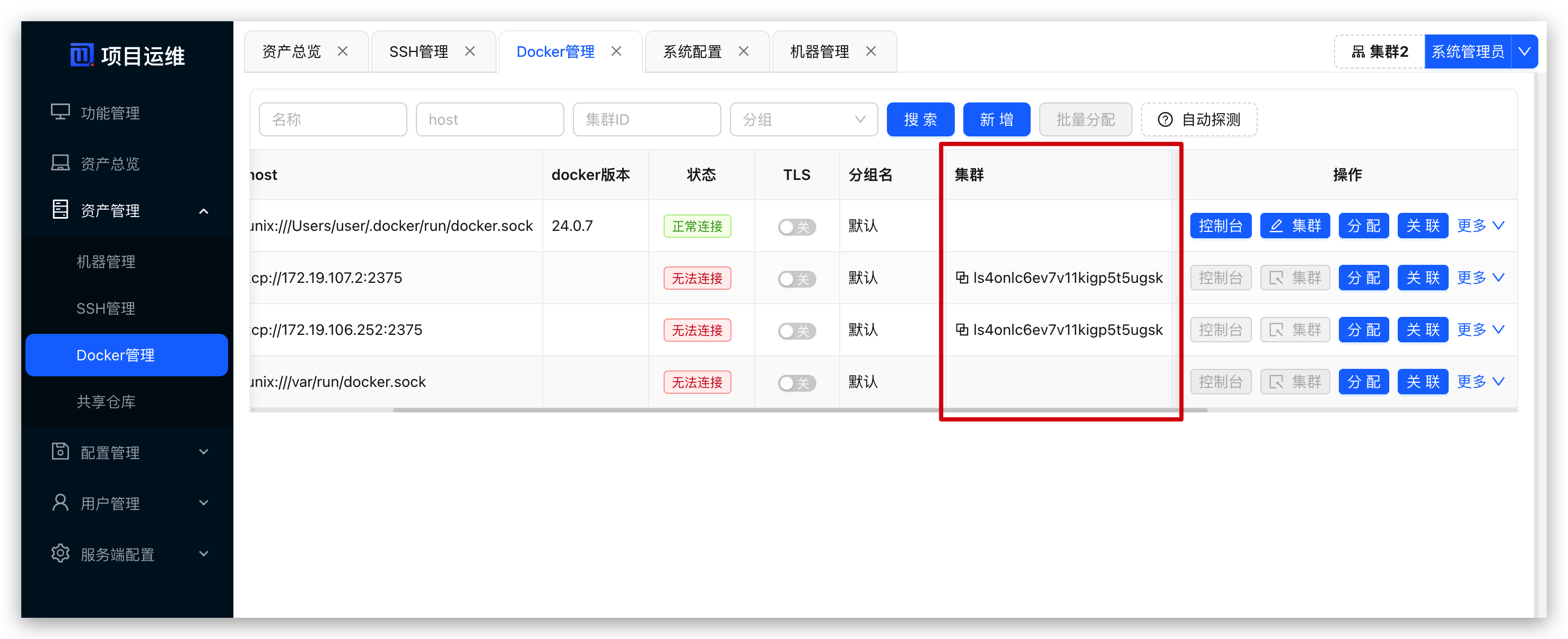Close the SSH管理 tab with its X
The image size is (1568, 639).
tap(470, 51)
